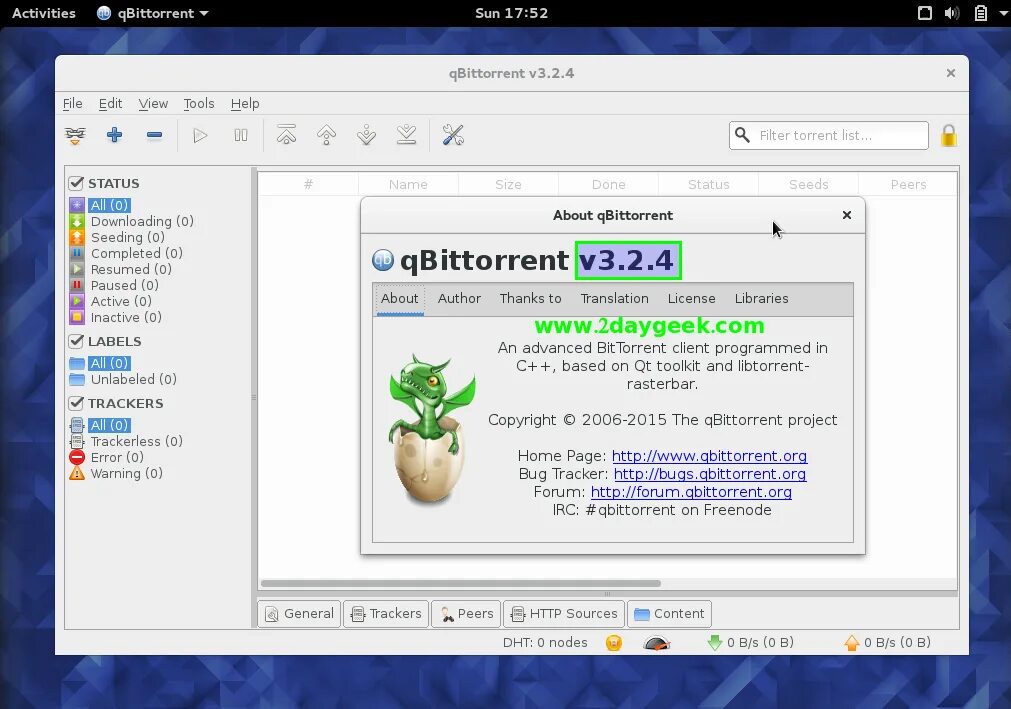Move torrent to bottom of queue icon
1011x709 pixels.
coord(406,135)
